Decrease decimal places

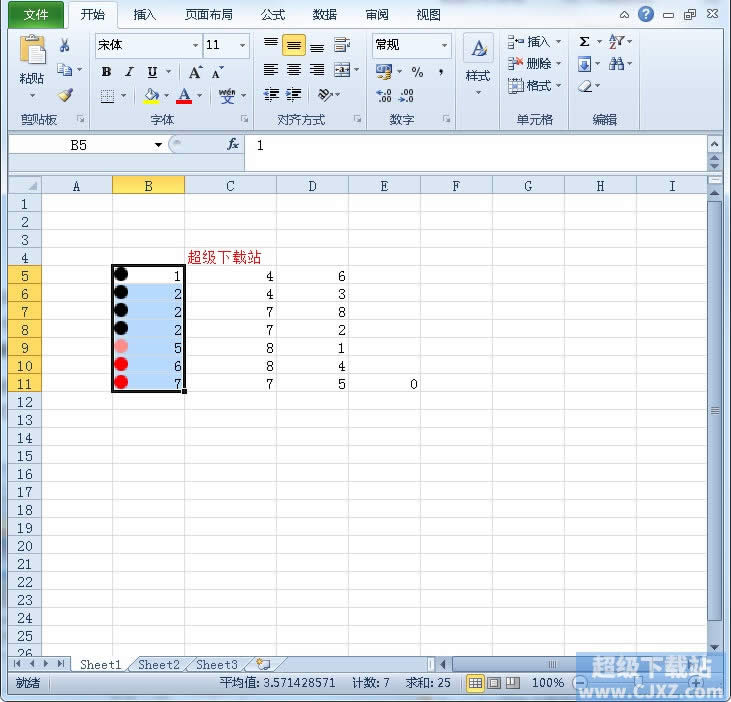(x=407, y=96)
